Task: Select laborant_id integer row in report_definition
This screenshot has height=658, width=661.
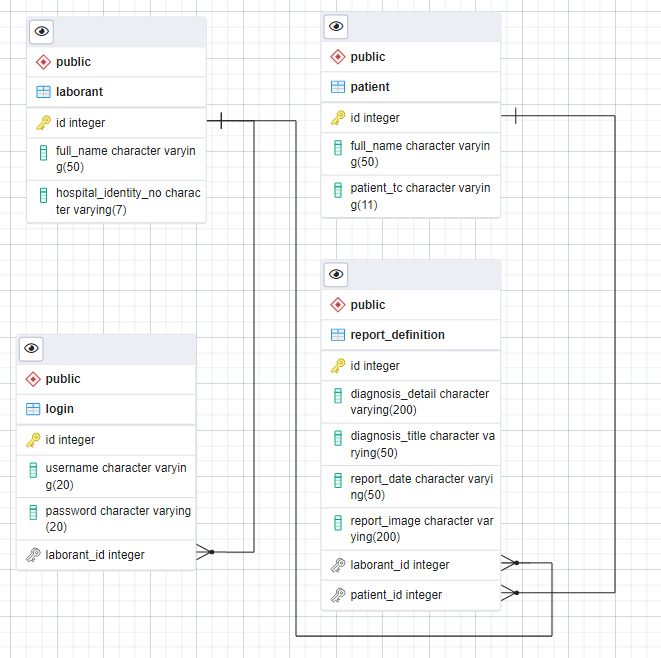Action: tap(411, 565)
